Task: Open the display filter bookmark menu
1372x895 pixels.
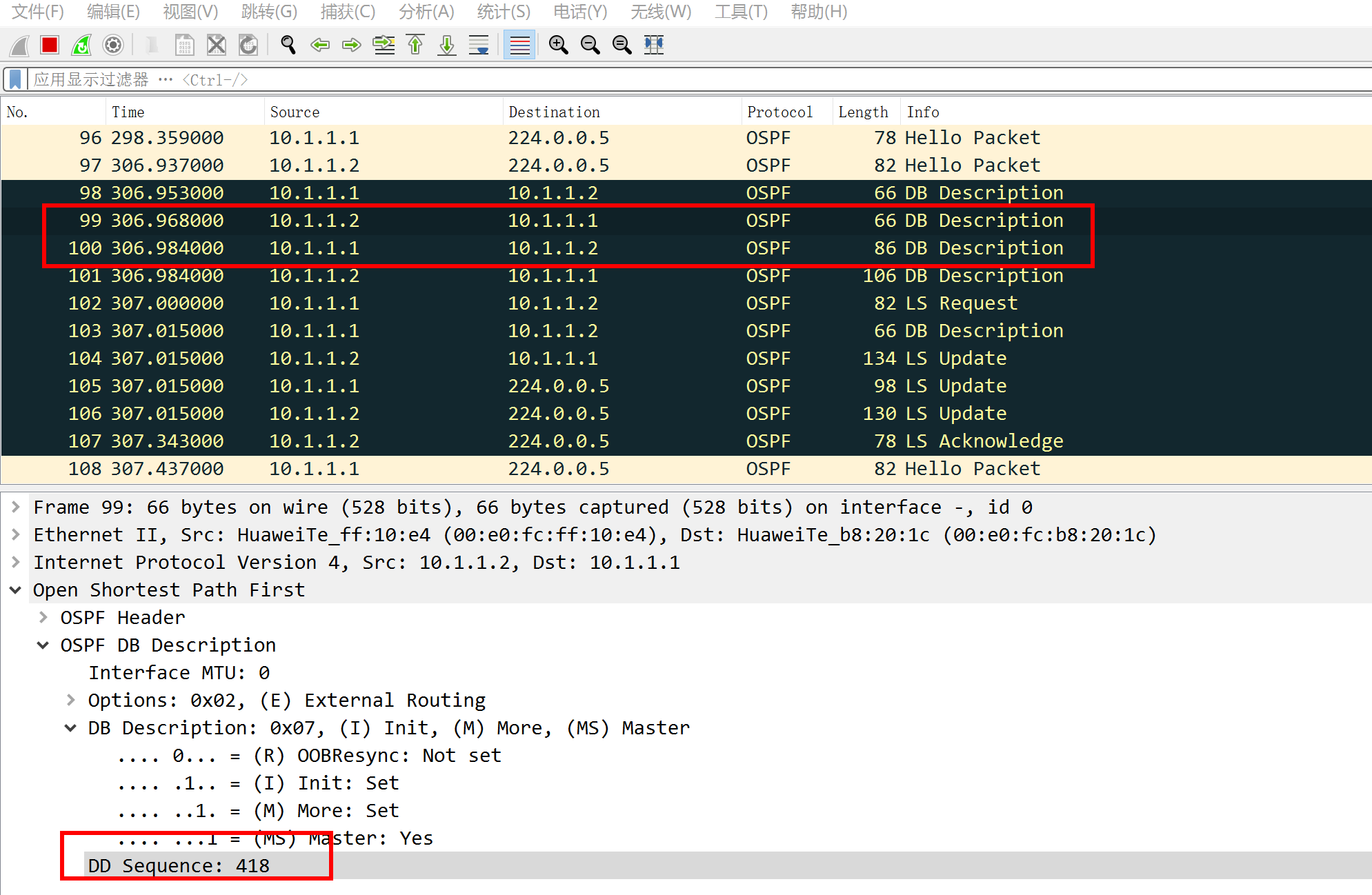Action: (x=15, y=79)
